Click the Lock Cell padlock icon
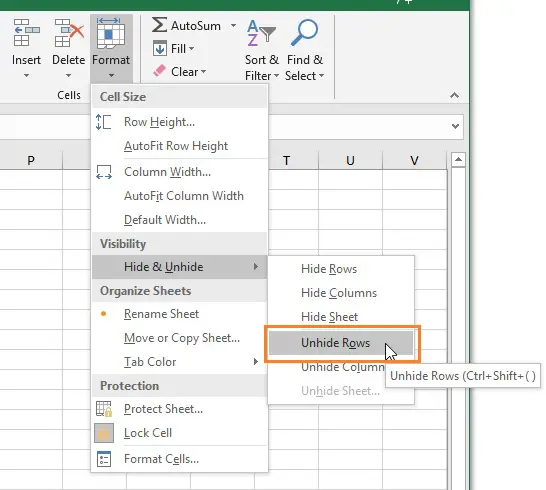The height and width of the screenshot is (490, 546). click(x=104, y=433)
